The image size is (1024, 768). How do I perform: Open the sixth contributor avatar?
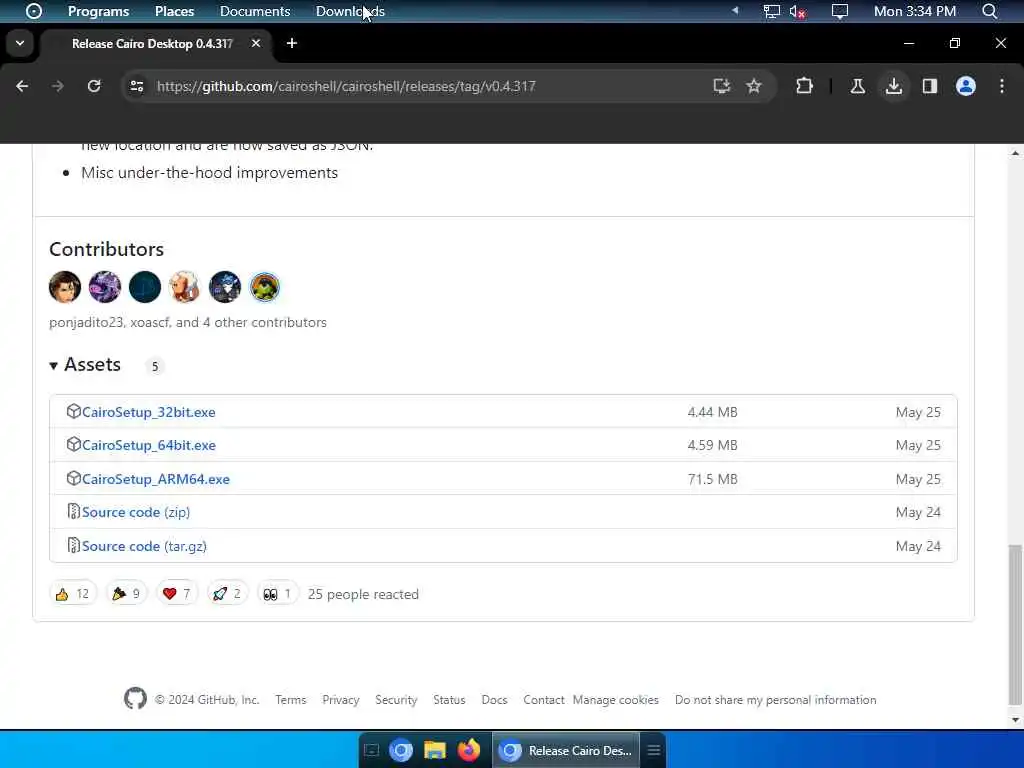coord(264,287)
